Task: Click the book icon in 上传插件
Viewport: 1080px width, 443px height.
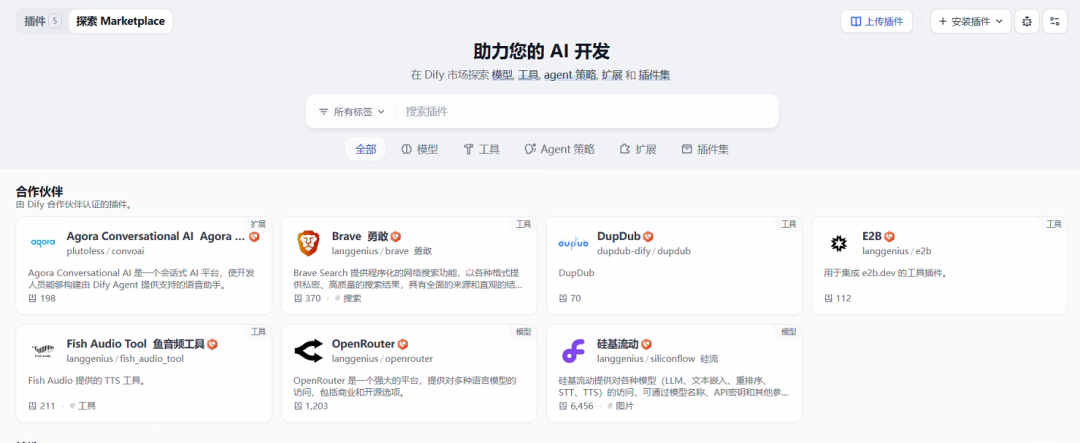Action: click(855, 21)
